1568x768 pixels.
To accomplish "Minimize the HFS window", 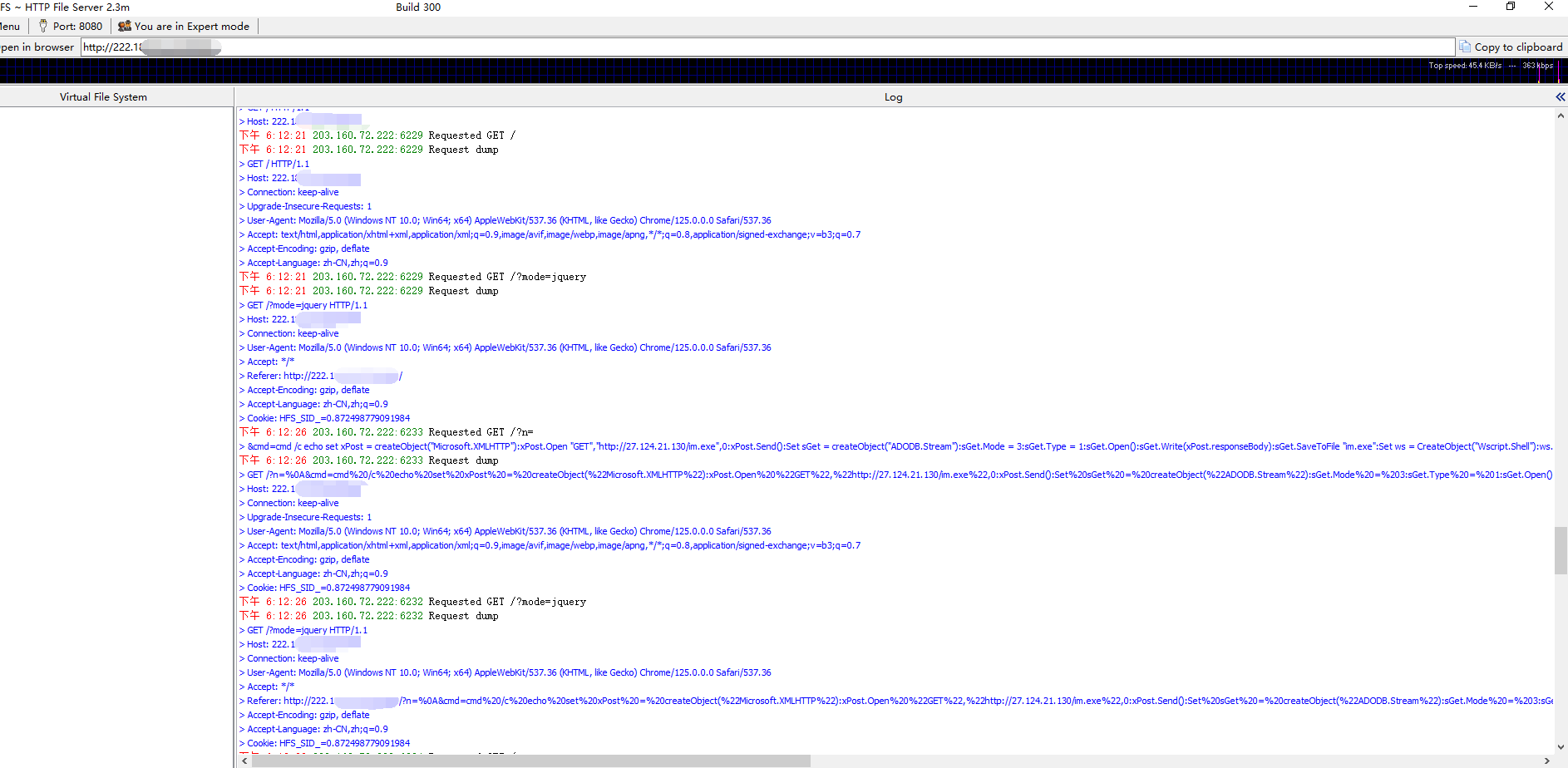I will (1473, 7).
